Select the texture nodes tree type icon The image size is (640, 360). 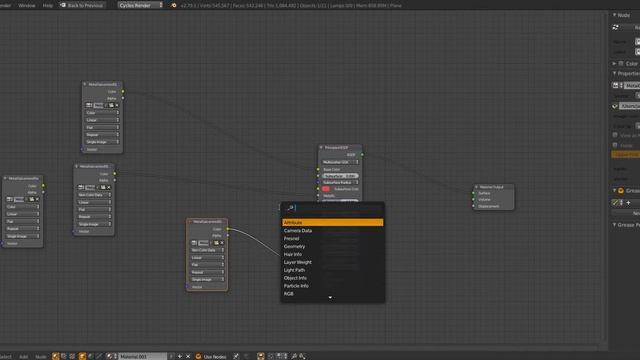coord(72,356)
